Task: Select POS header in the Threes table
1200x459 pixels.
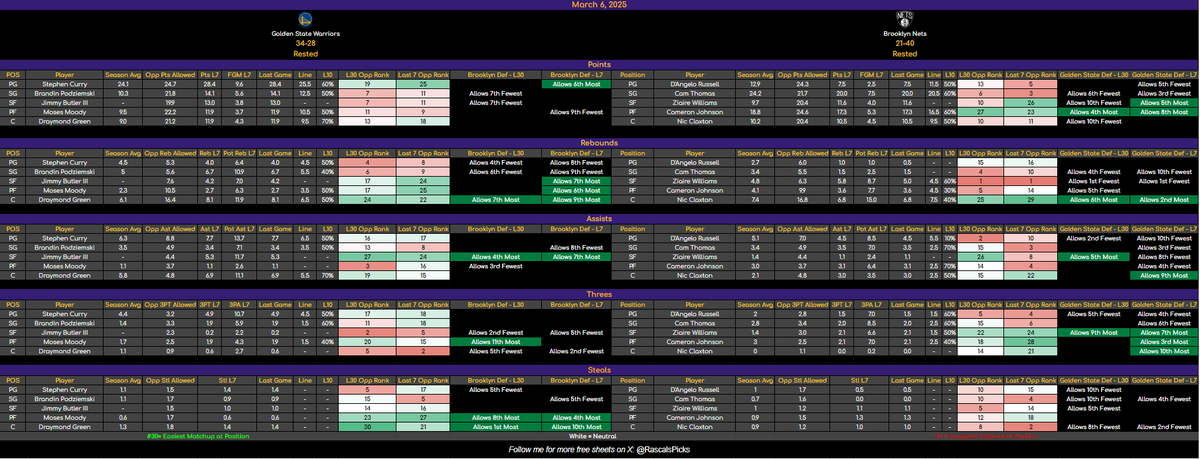Action: 12,306
